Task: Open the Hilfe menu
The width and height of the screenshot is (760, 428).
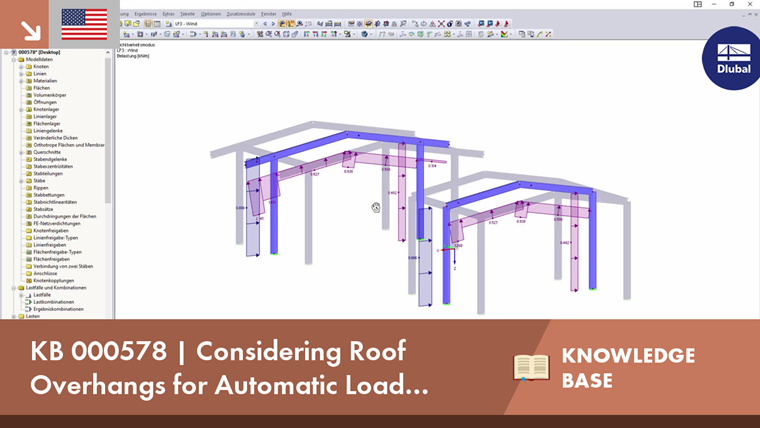Action: (x=287, y=14)
